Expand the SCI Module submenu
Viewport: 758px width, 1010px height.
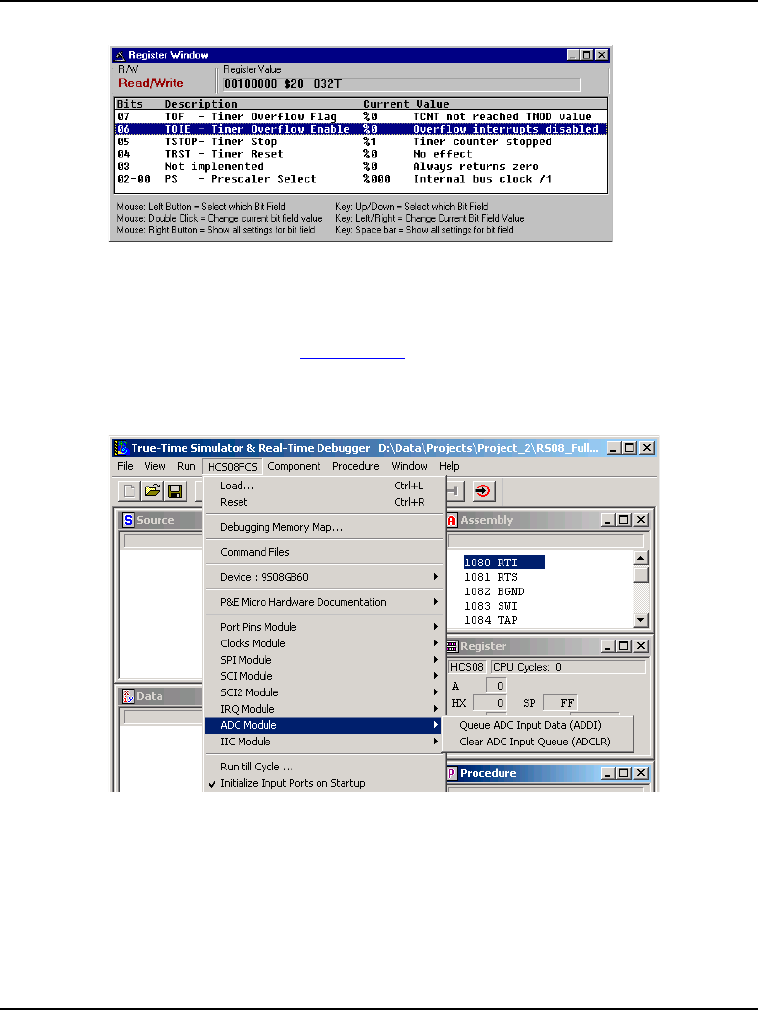coord(325,676)
